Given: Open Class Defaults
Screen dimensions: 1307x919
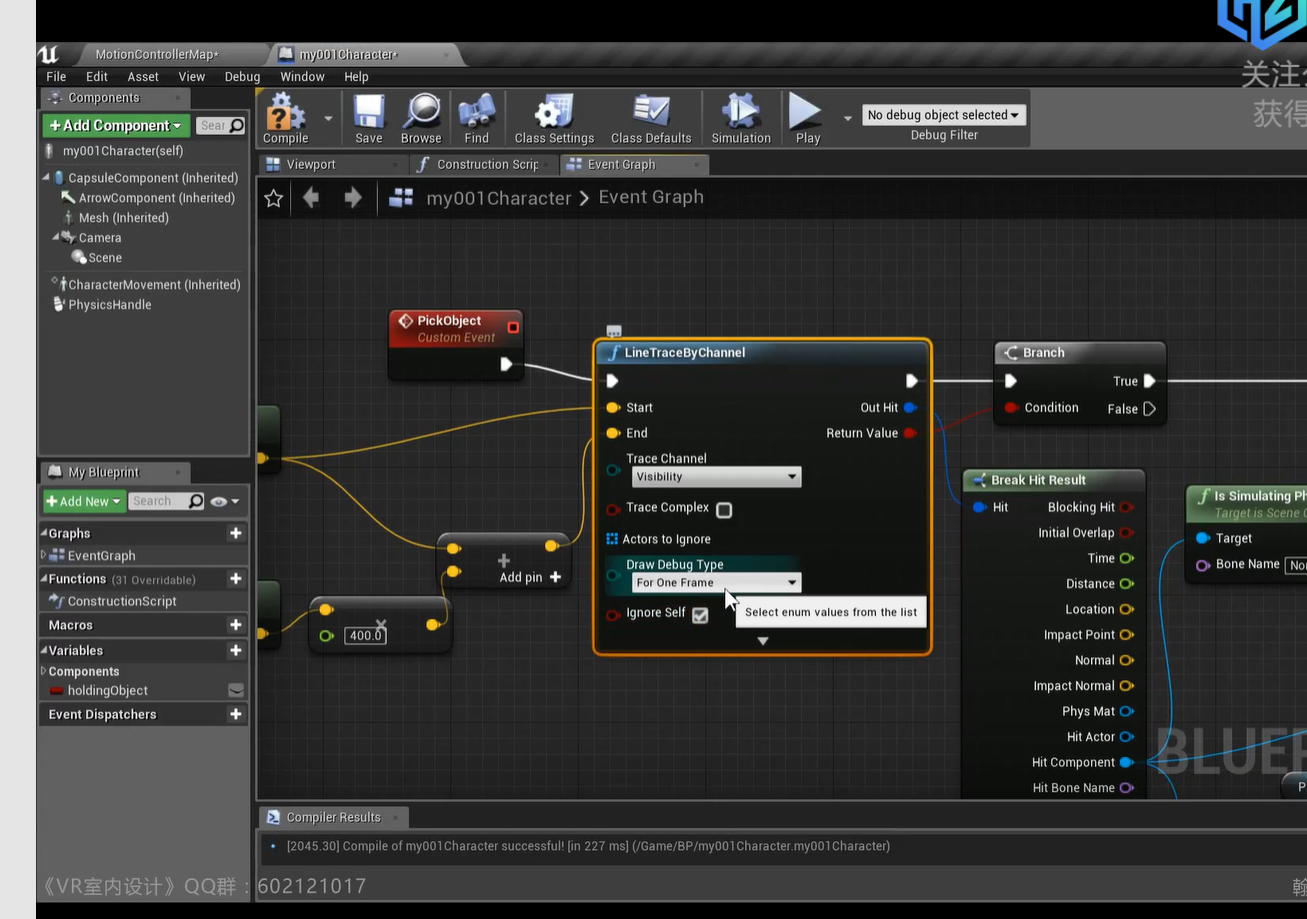Looking at the screenshot, I should pyautogui.click(x=651, y=119).
